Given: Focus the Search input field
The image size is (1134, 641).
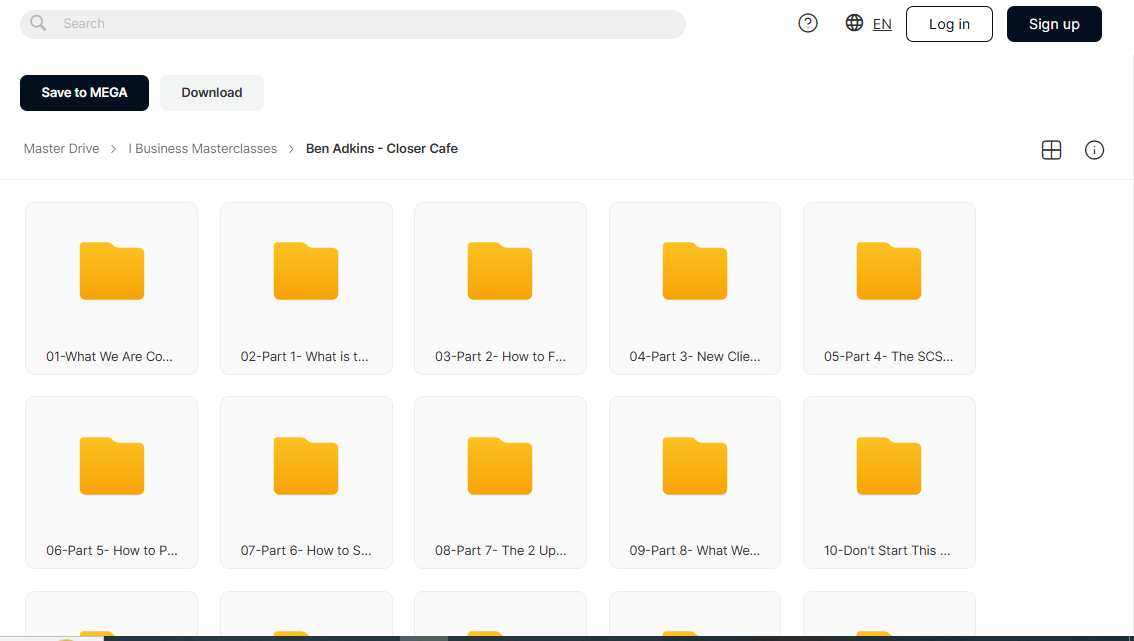Looking at the screenshot, I should pos(353,24).
